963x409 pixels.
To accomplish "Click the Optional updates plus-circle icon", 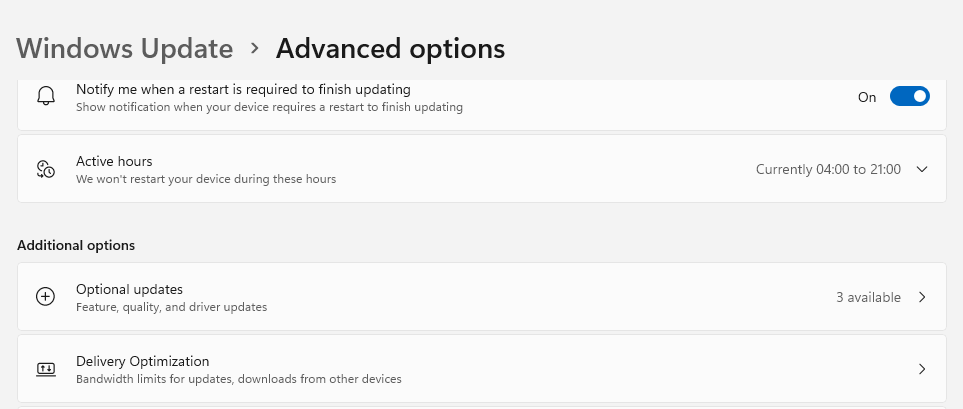I will tap(46, 297).
